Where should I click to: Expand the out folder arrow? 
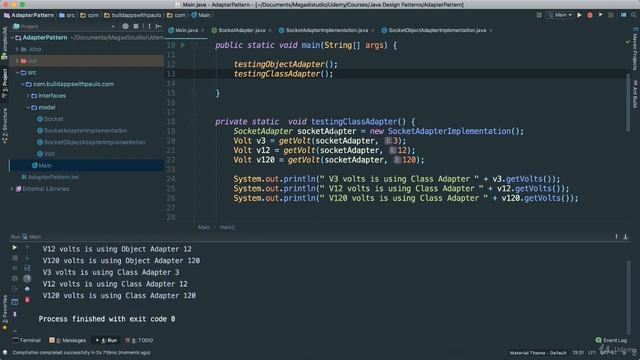coord(18,61)
